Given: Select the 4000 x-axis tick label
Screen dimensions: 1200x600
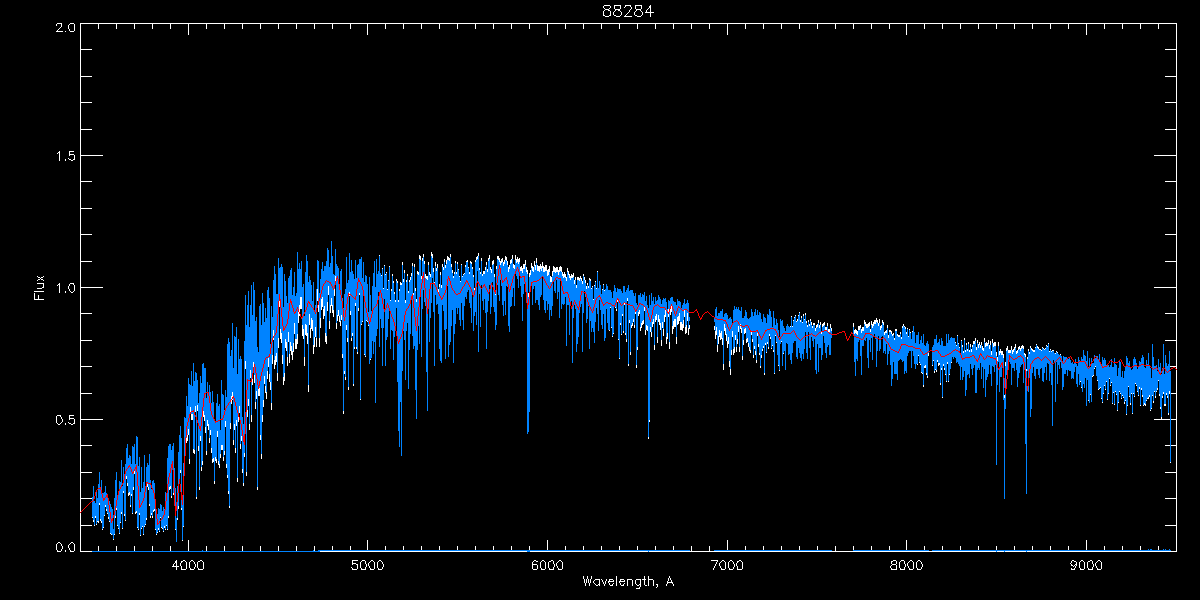Looking at the screenshot, I should coord(187,565).
